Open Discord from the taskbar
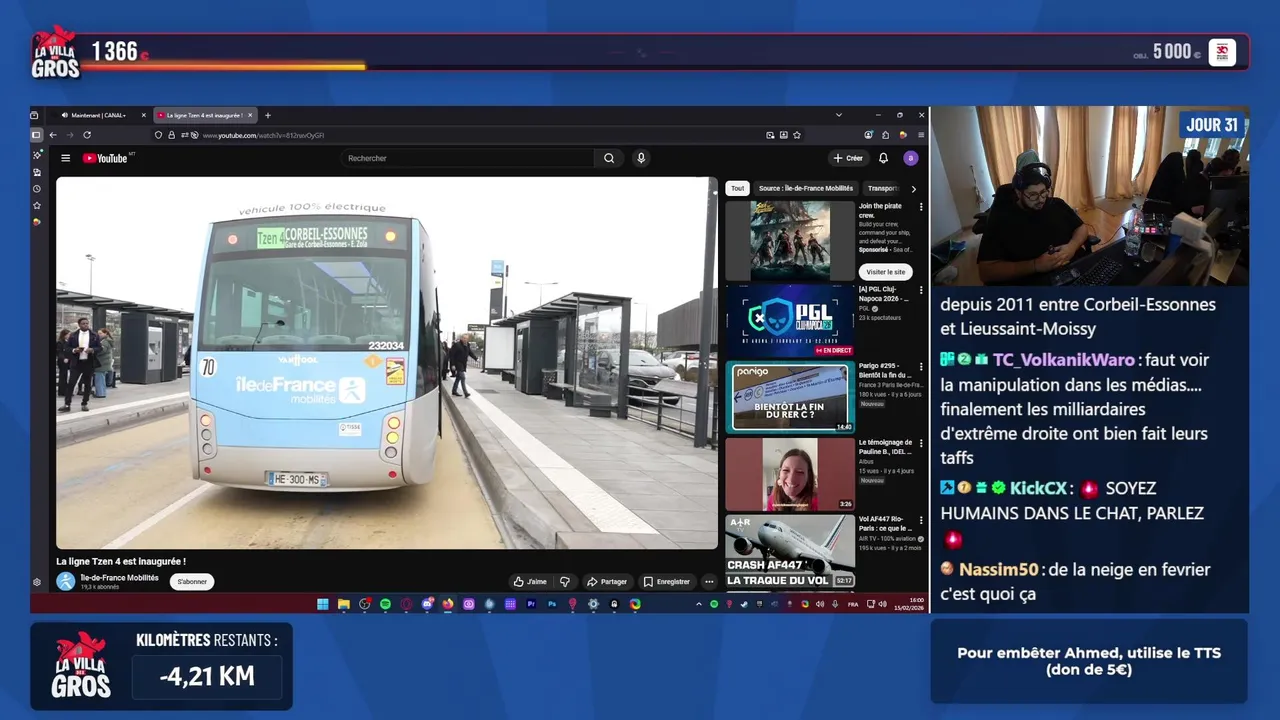 click(427, 604)
